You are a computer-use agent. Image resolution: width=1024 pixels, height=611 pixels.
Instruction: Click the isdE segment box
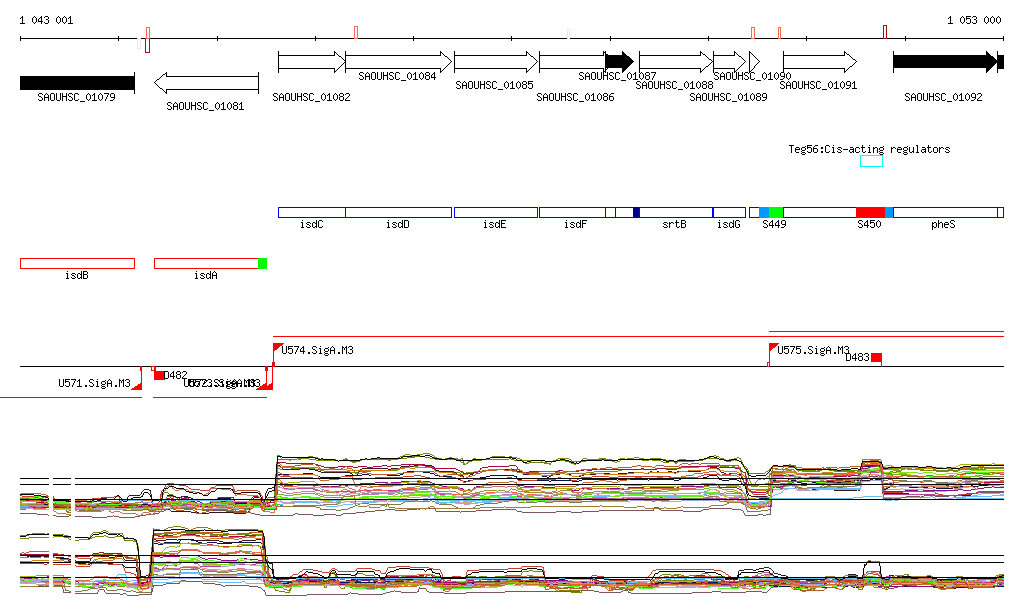point(496,213)
